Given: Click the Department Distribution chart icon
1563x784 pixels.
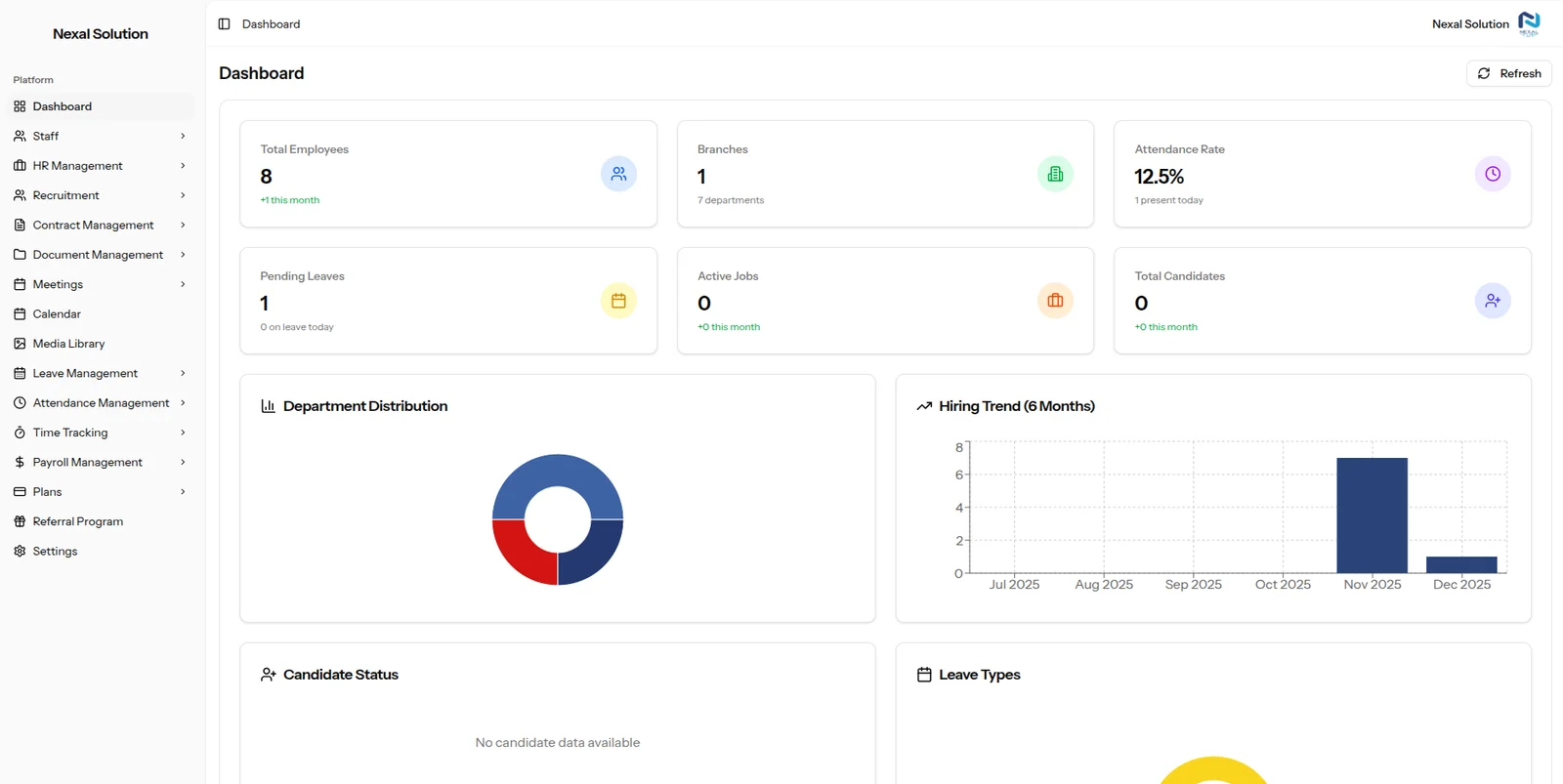Looking at the screenshot, I should tap(268, 406).
